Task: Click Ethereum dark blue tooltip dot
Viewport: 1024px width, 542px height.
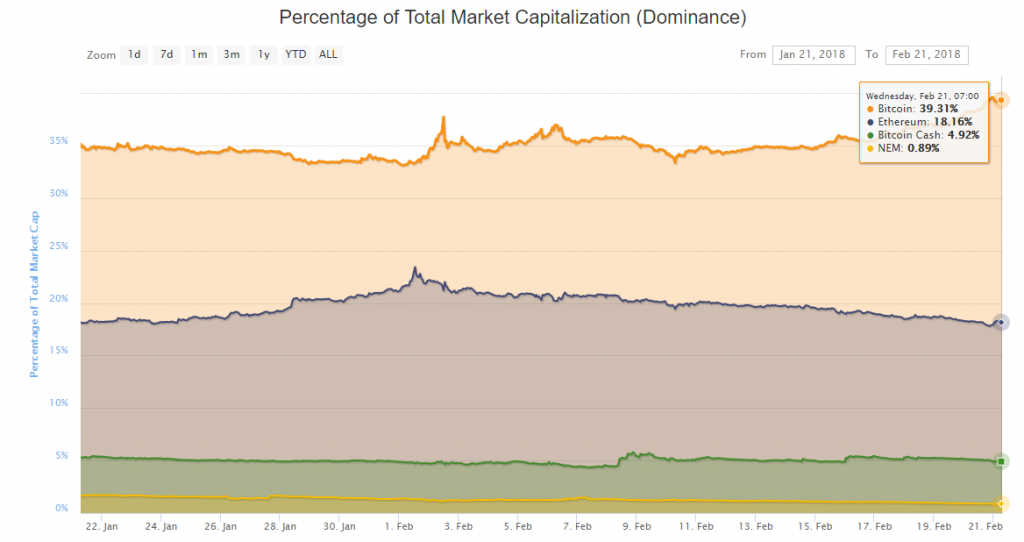Action: coord(870,122)
